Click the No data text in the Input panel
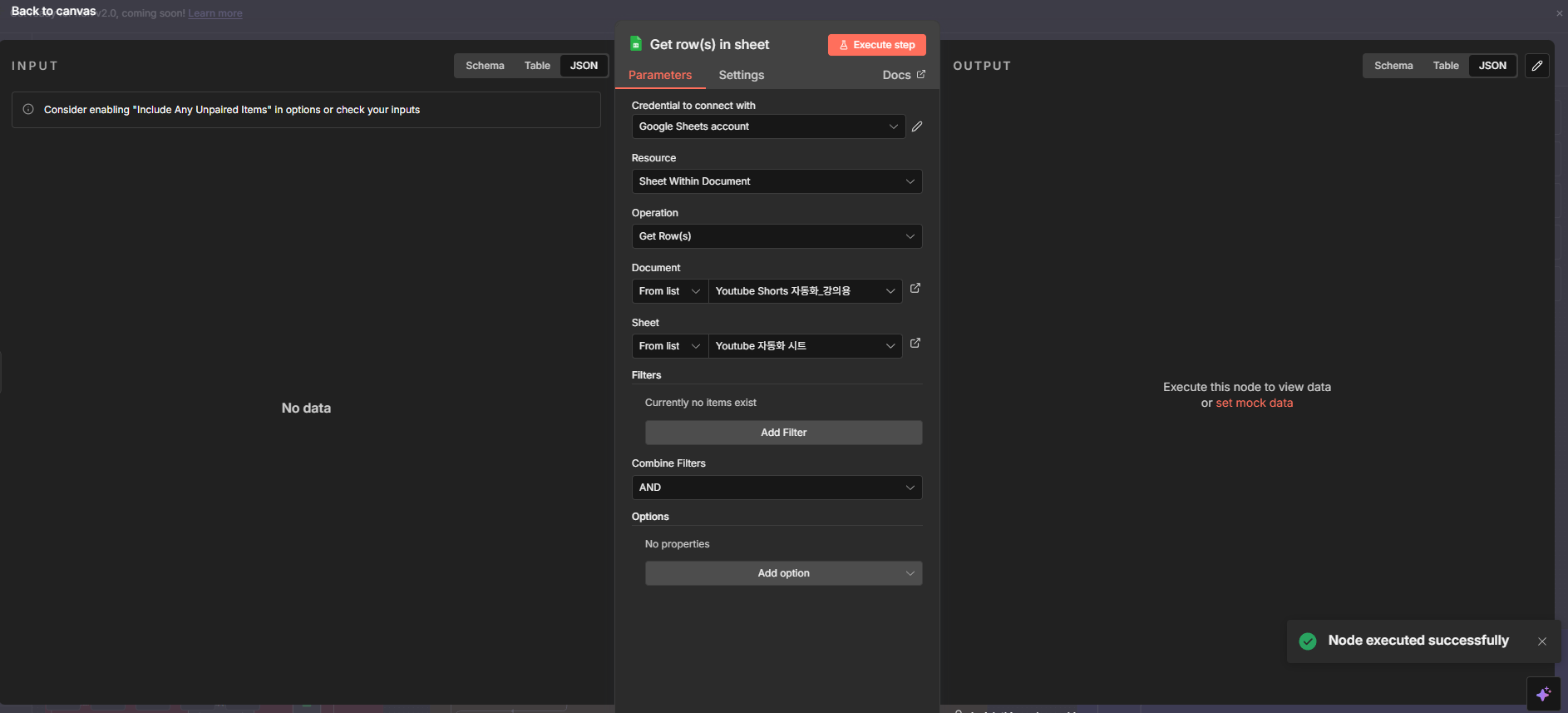This screenshot has width=1568, height=713. [306, 408]
